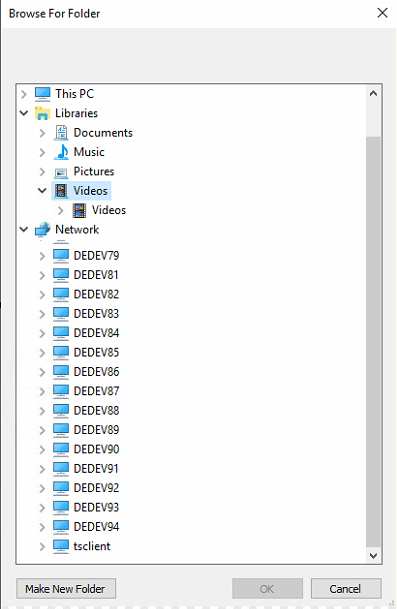This screenshot has height=609, width=397.
Task: Click the scrollbar down arrow
Action: [373, 555]
